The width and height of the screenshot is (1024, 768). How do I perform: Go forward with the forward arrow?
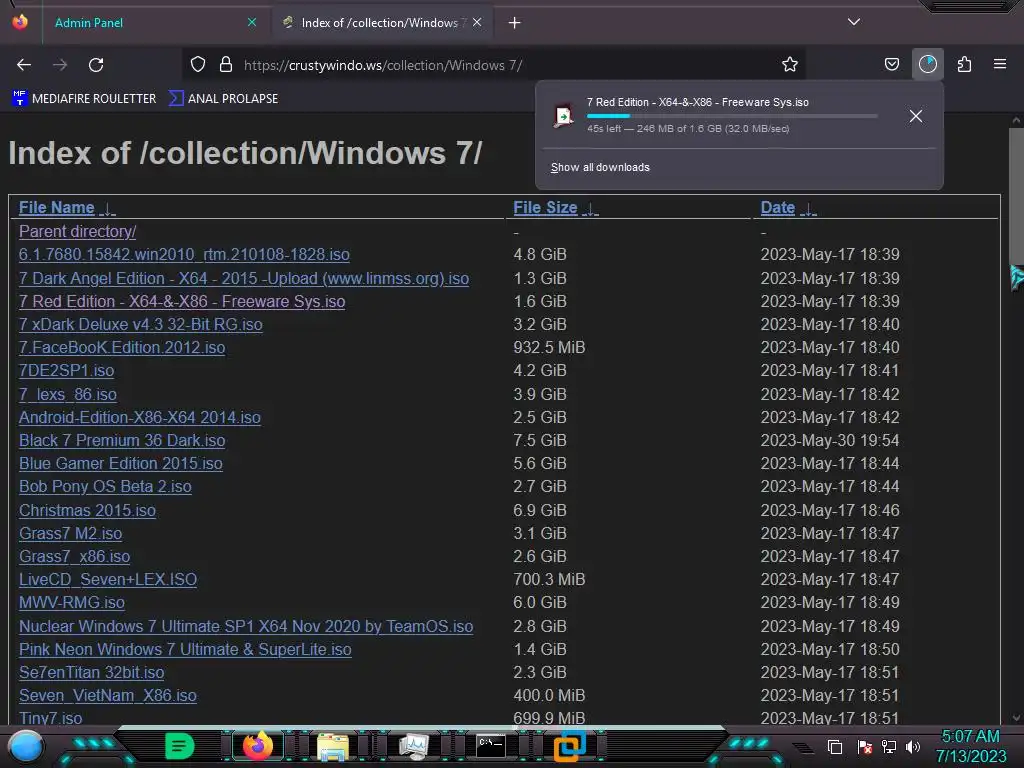(x=60, y=65)
